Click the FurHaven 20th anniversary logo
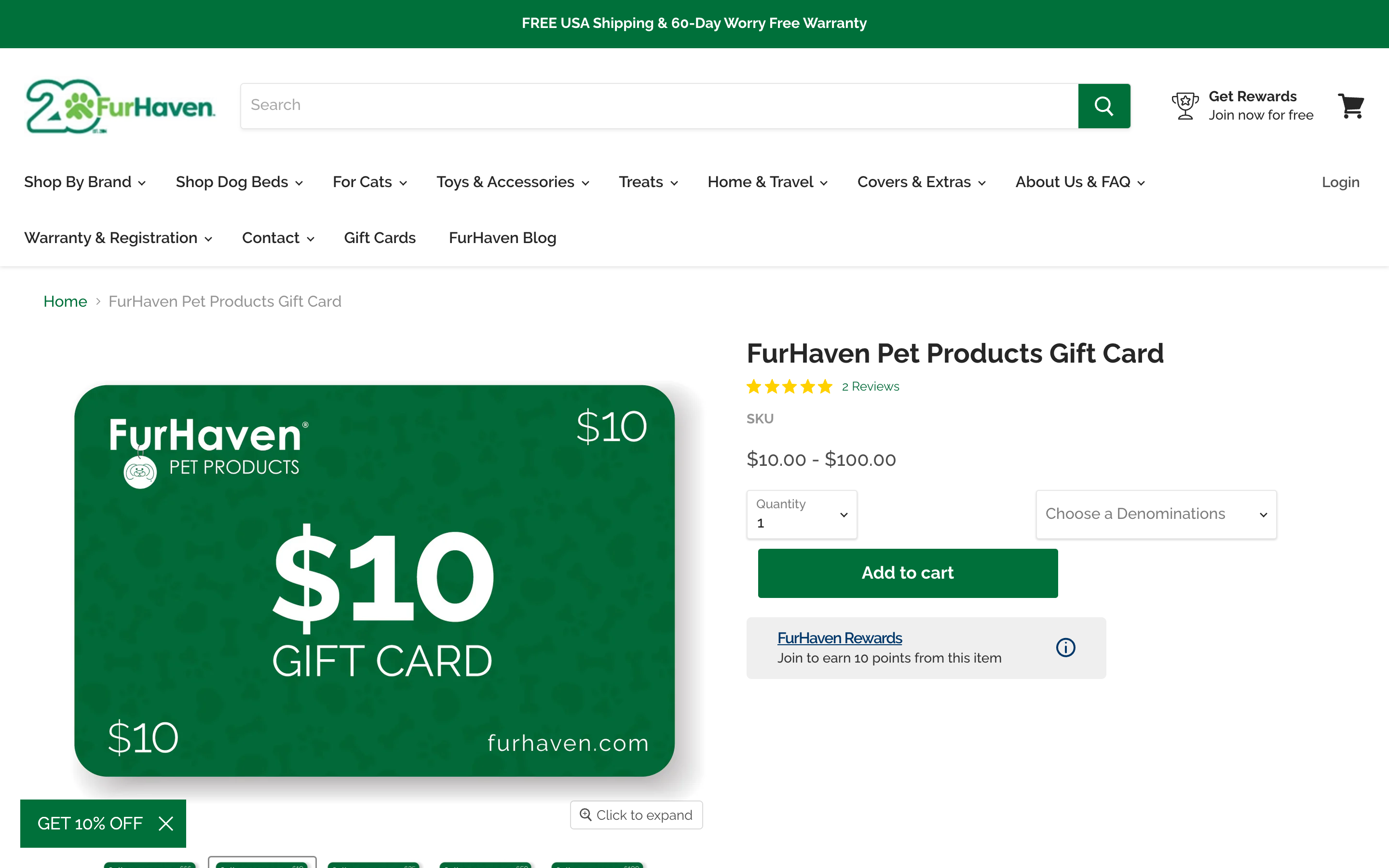1389x868 pixels. 121,107
